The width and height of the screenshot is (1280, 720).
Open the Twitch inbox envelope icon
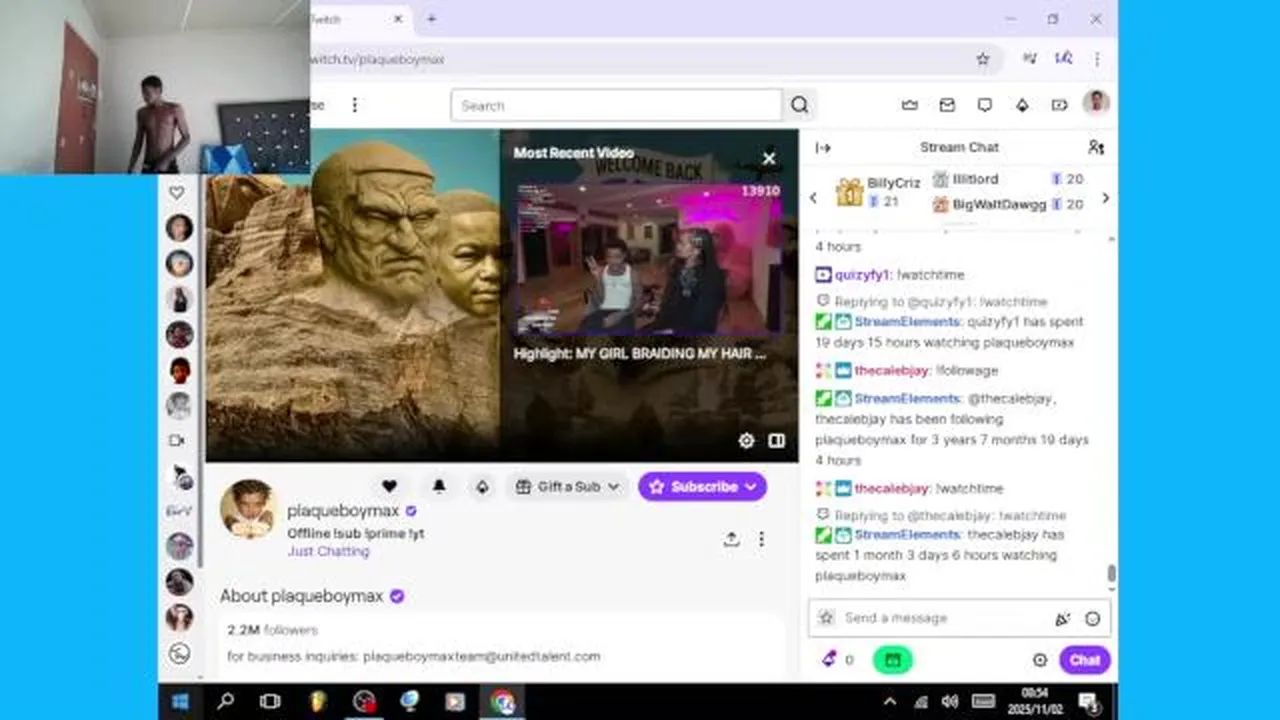[x=947, y=105]
